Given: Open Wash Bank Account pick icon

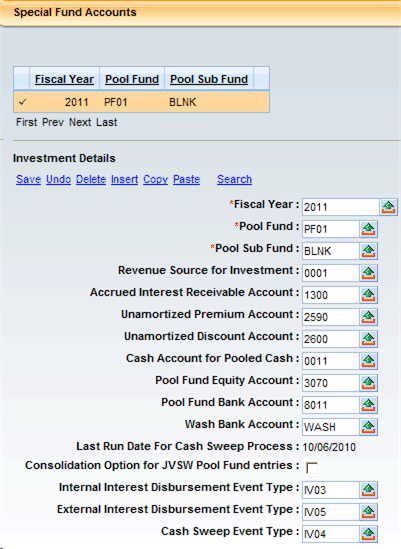Looking at the screenshot, I should tap(368, 427).
